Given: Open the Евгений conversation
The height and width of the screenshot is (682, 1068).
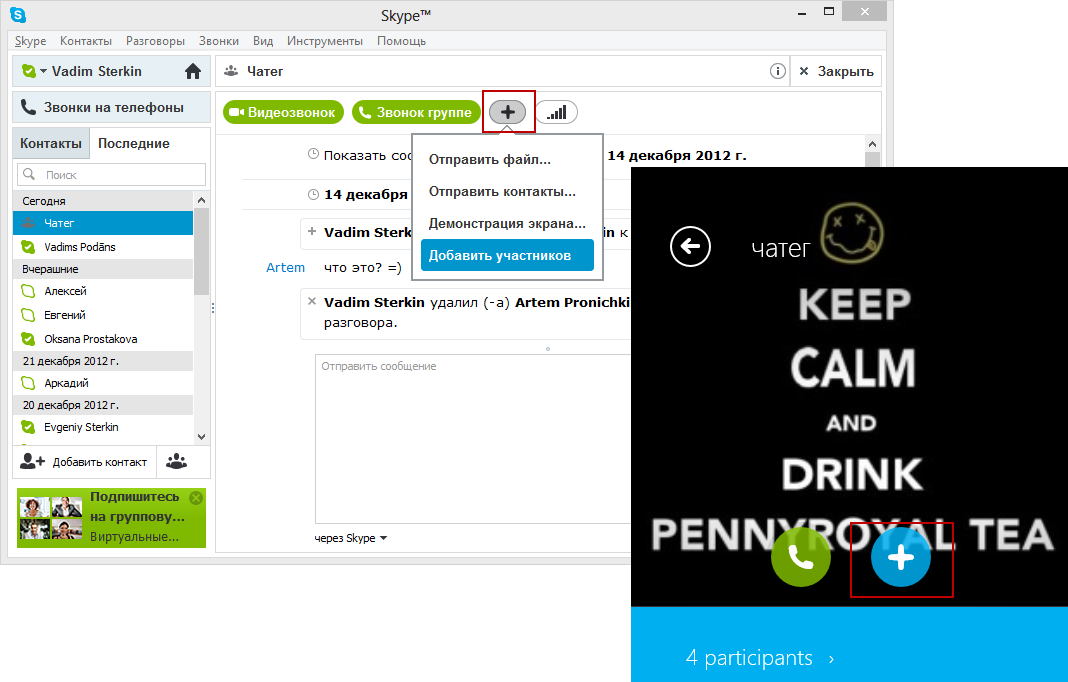Looking at the screenshot, I should tap(103, 315).
